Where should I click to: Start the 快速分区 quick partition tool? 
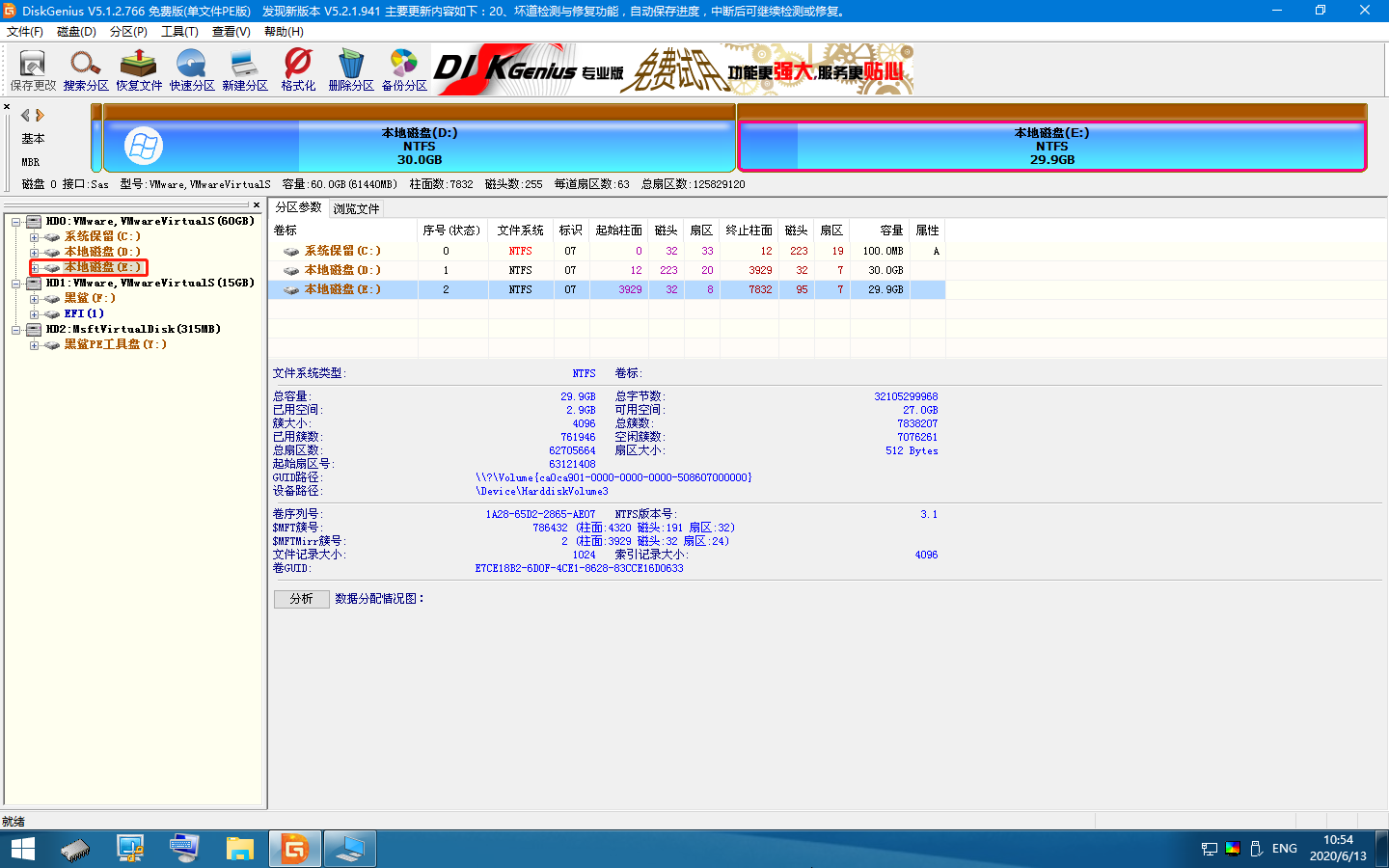(192, 70)
